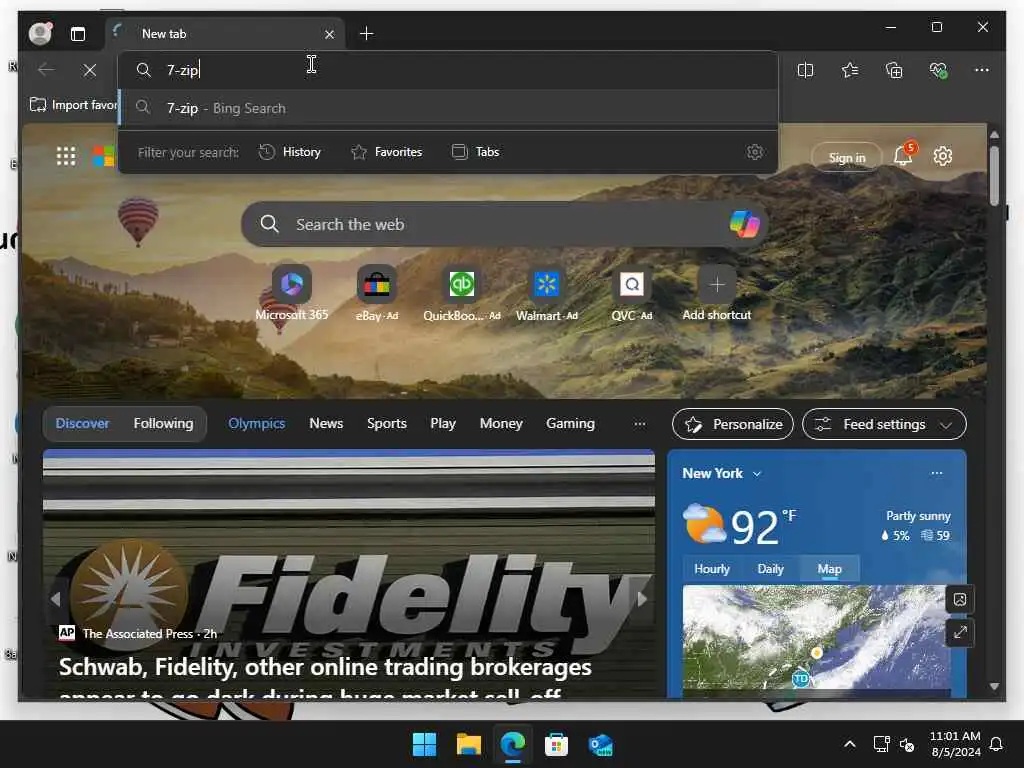Open a new tab with plus button
This screenshot has height=768, width=1024.
point(366,33)
